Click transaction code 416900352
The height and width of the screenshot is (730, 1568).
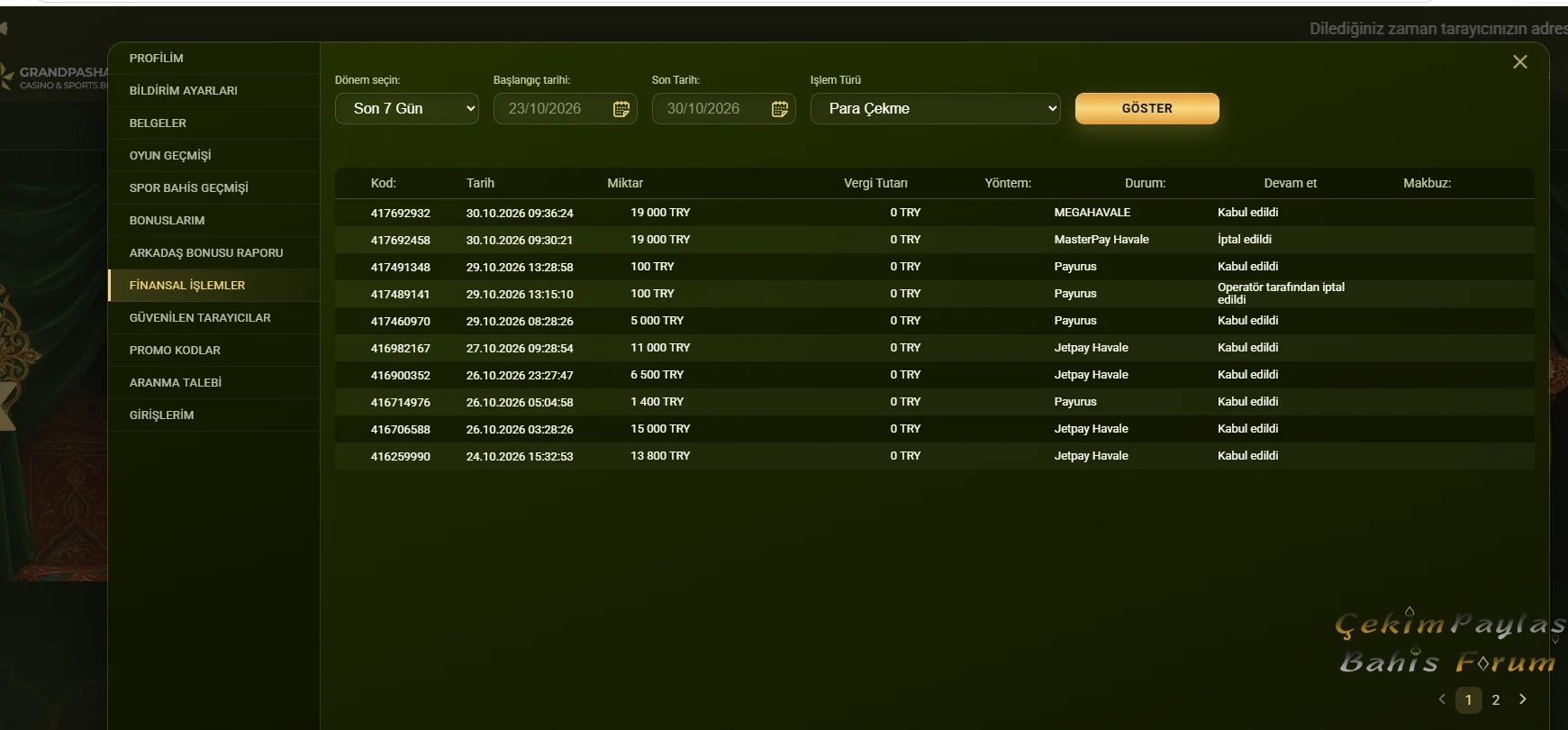[x=401, y=376]
